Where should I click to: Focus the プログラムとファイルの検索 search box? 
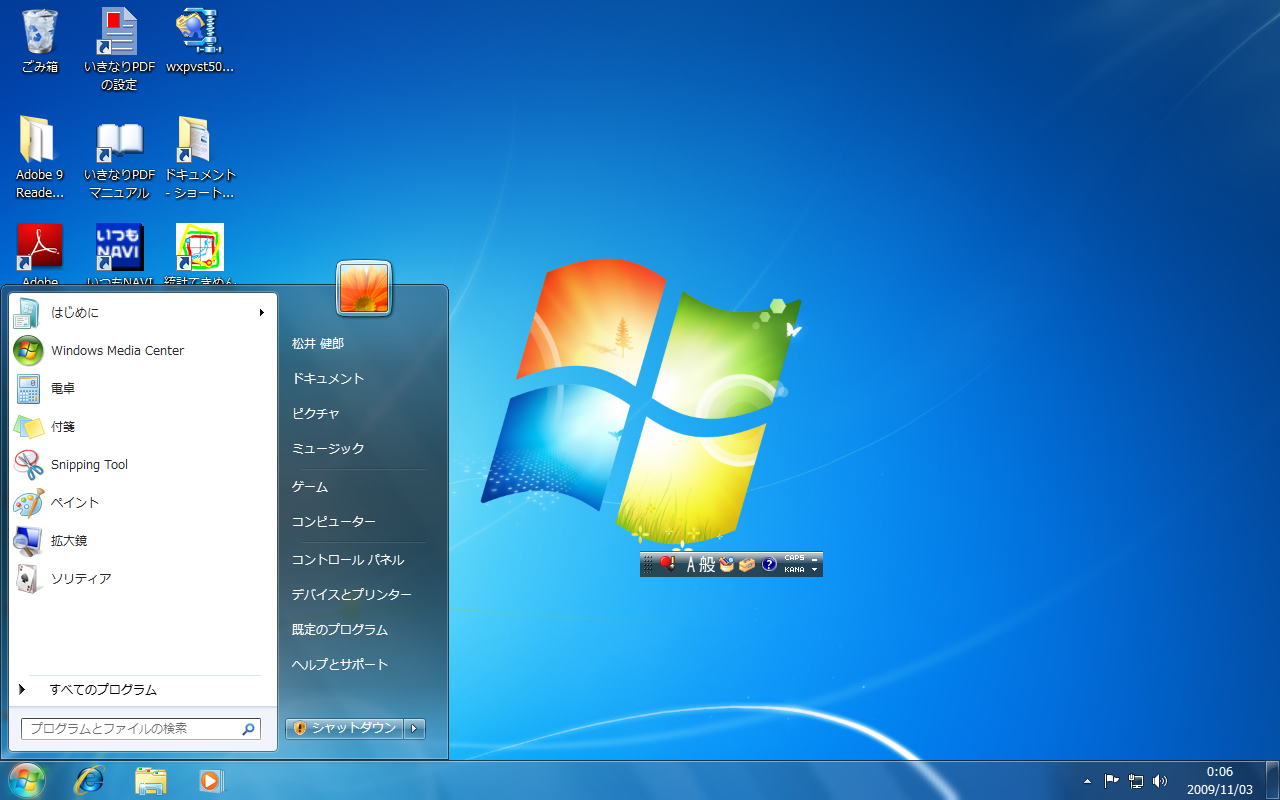[141, 729]
